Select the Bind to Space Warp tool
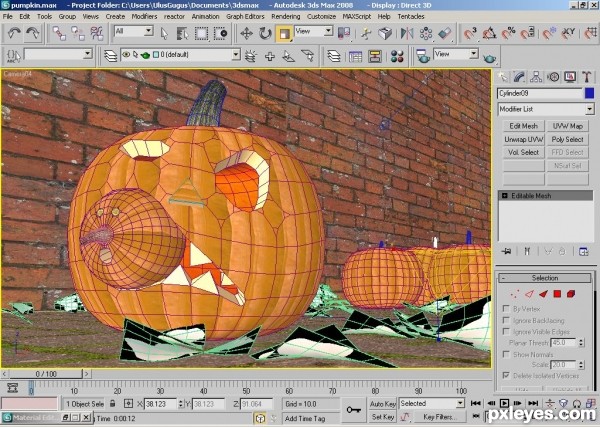 click(96, 33)
